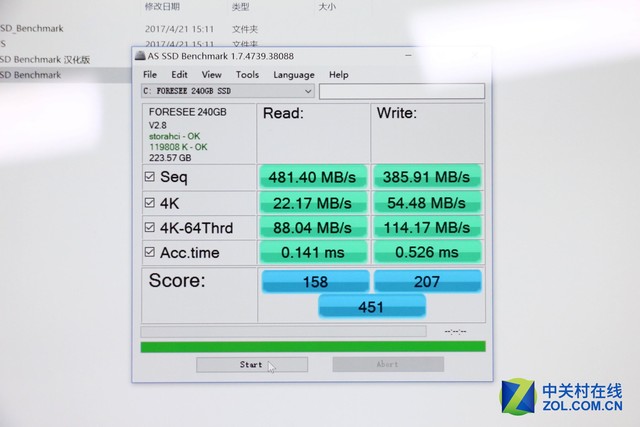Screen dimensions: 640x427
Task: Open the Help menu
Action: click(338, 75)
